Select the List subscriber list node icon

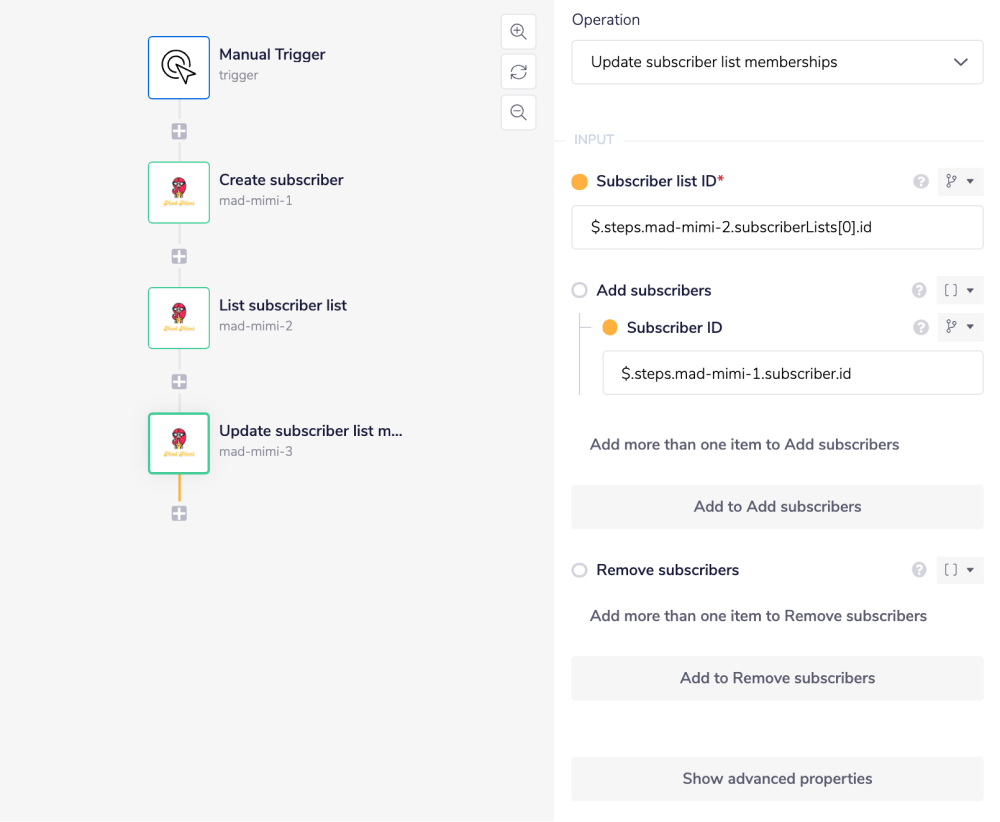tap(179, 318)
